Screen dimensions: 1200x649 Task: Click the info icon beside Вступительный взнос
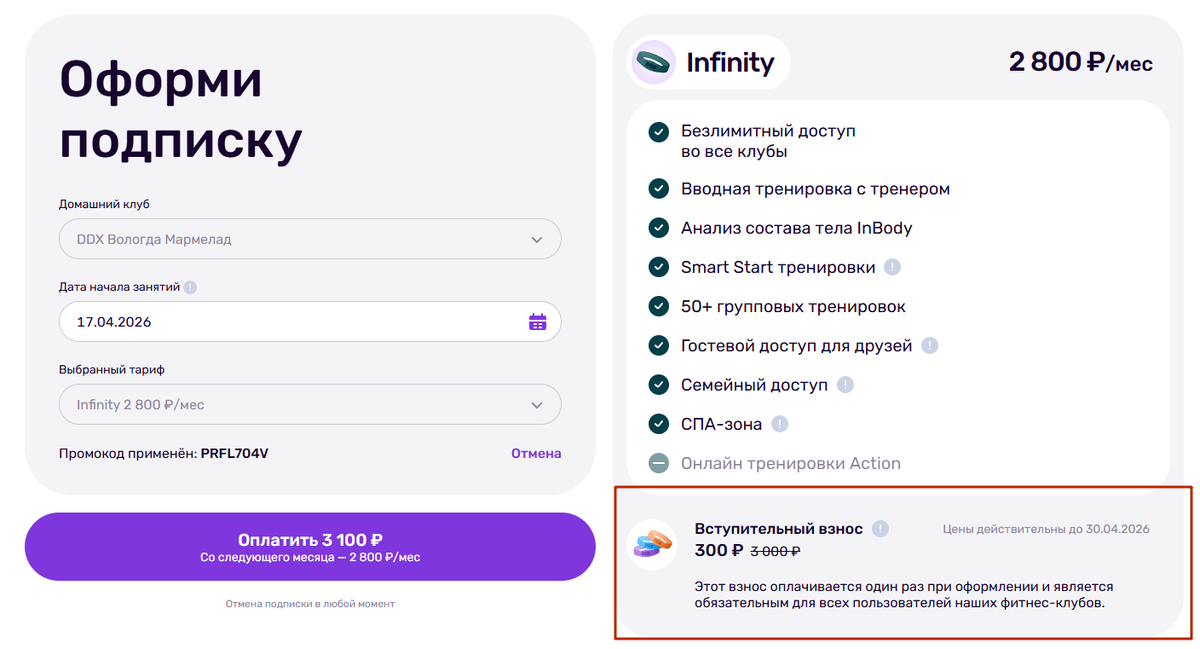point(879,528)
